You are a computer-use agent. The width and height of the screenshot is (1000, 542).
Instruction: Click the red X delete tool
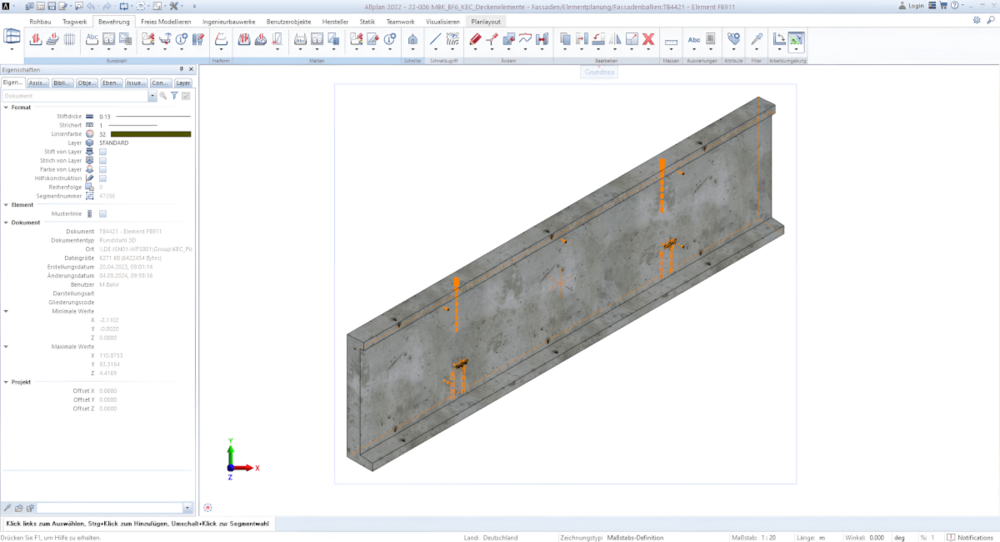(x=648, y=40)
